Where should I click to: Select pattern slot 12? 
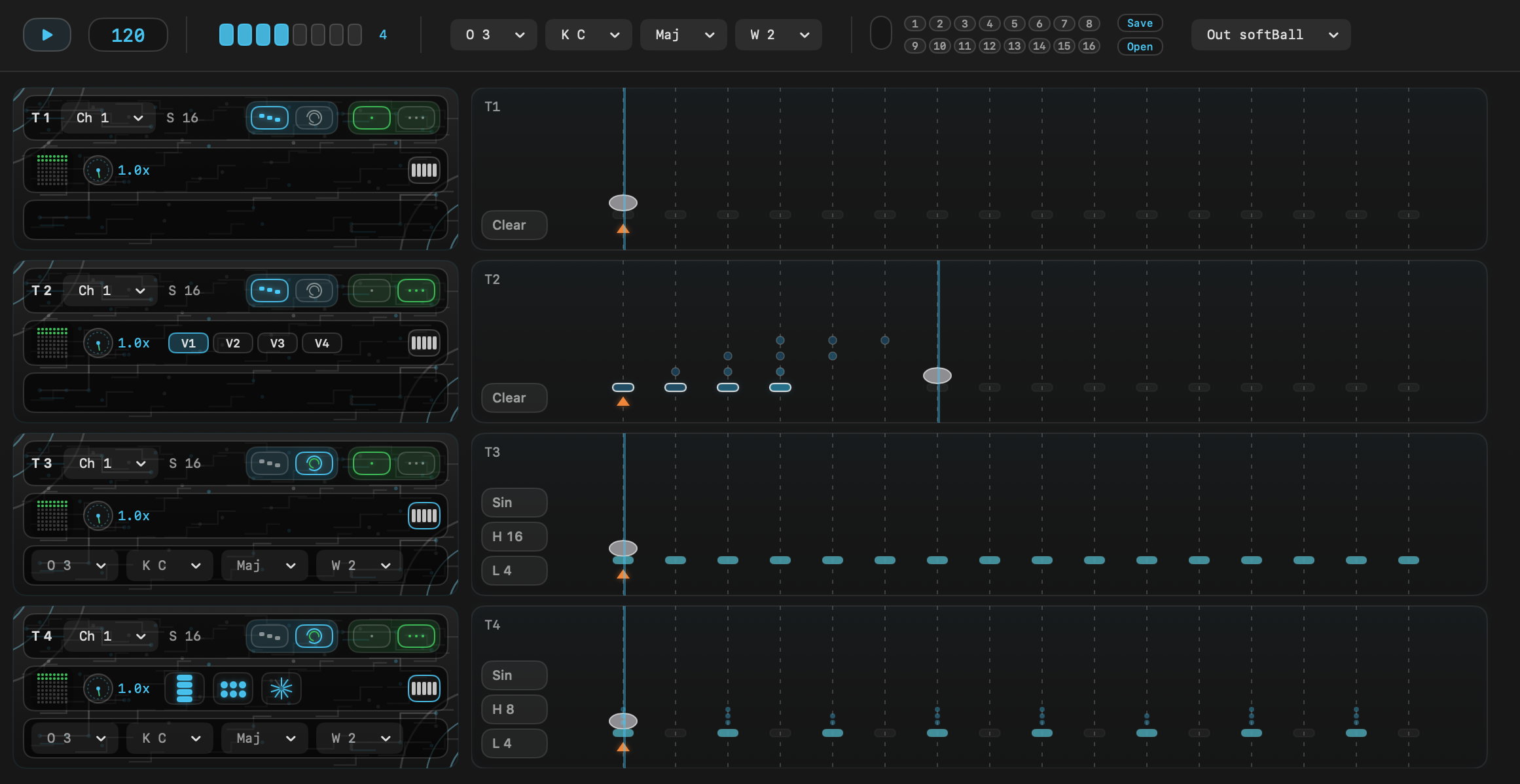click(989, 46)
